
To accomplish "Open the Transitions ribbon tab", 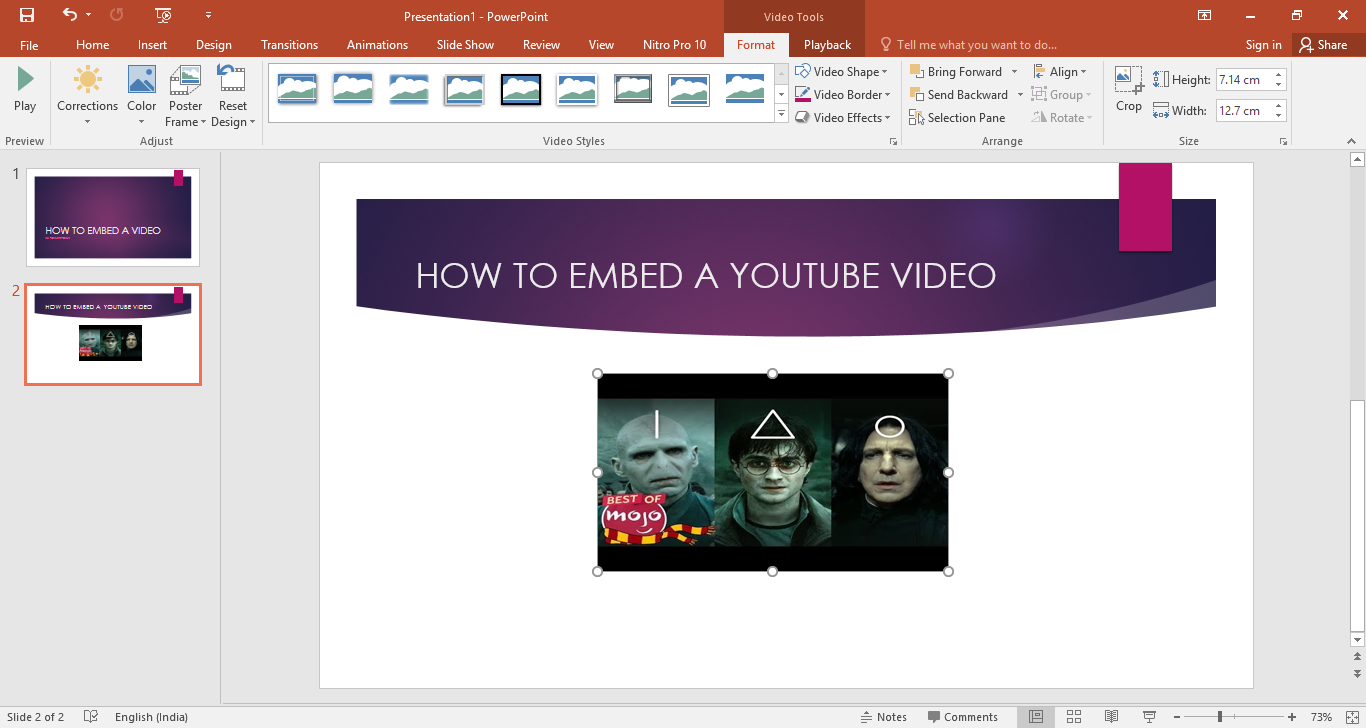I will tap(289, 45).
